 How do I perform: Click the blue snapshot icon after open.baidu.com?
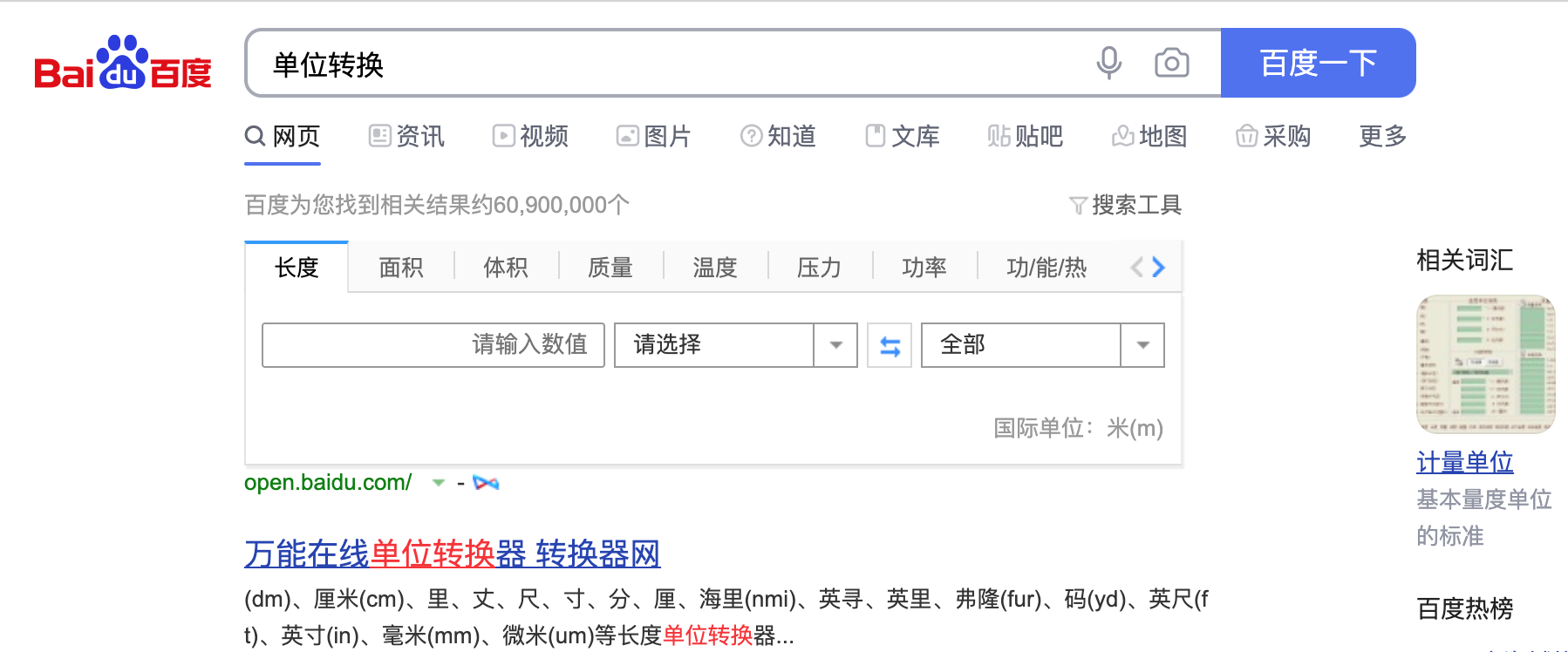click(x=486, y=482)
